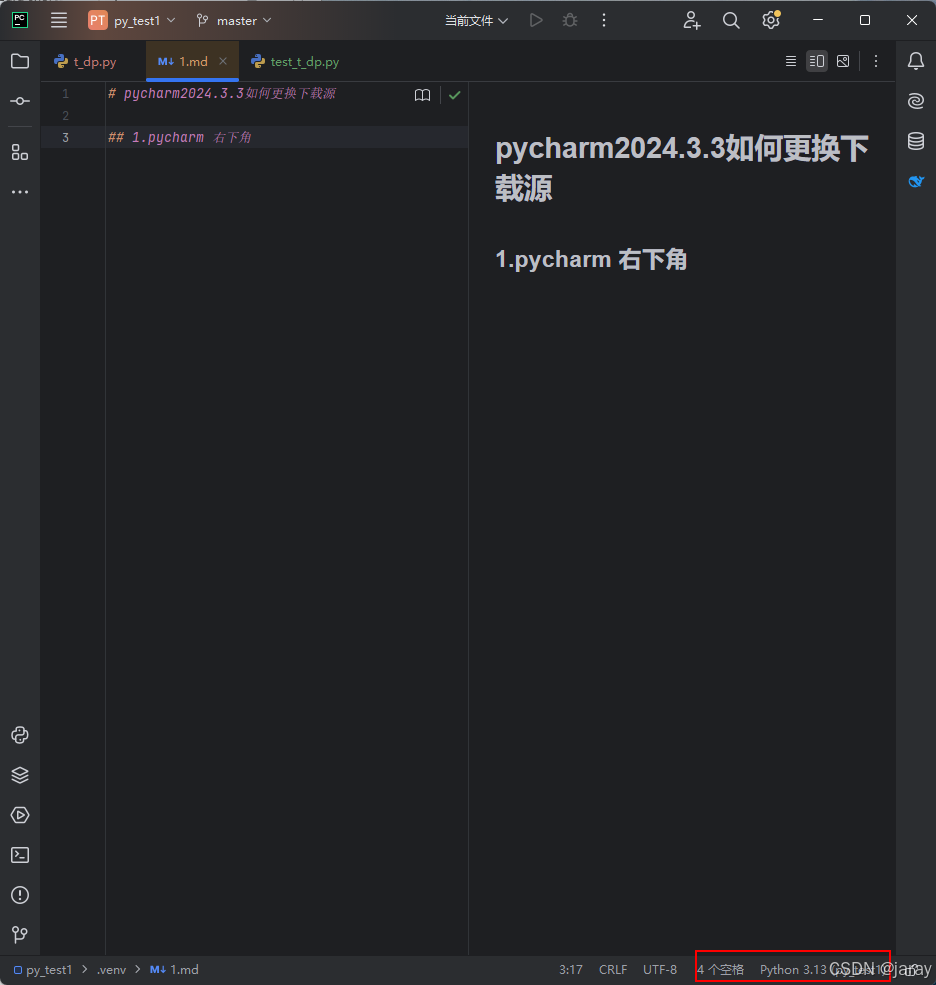The height and width of the screenshot is (985, 936).
Task: Open the blue whale plugin tool window
Action: tap(916, 182)
